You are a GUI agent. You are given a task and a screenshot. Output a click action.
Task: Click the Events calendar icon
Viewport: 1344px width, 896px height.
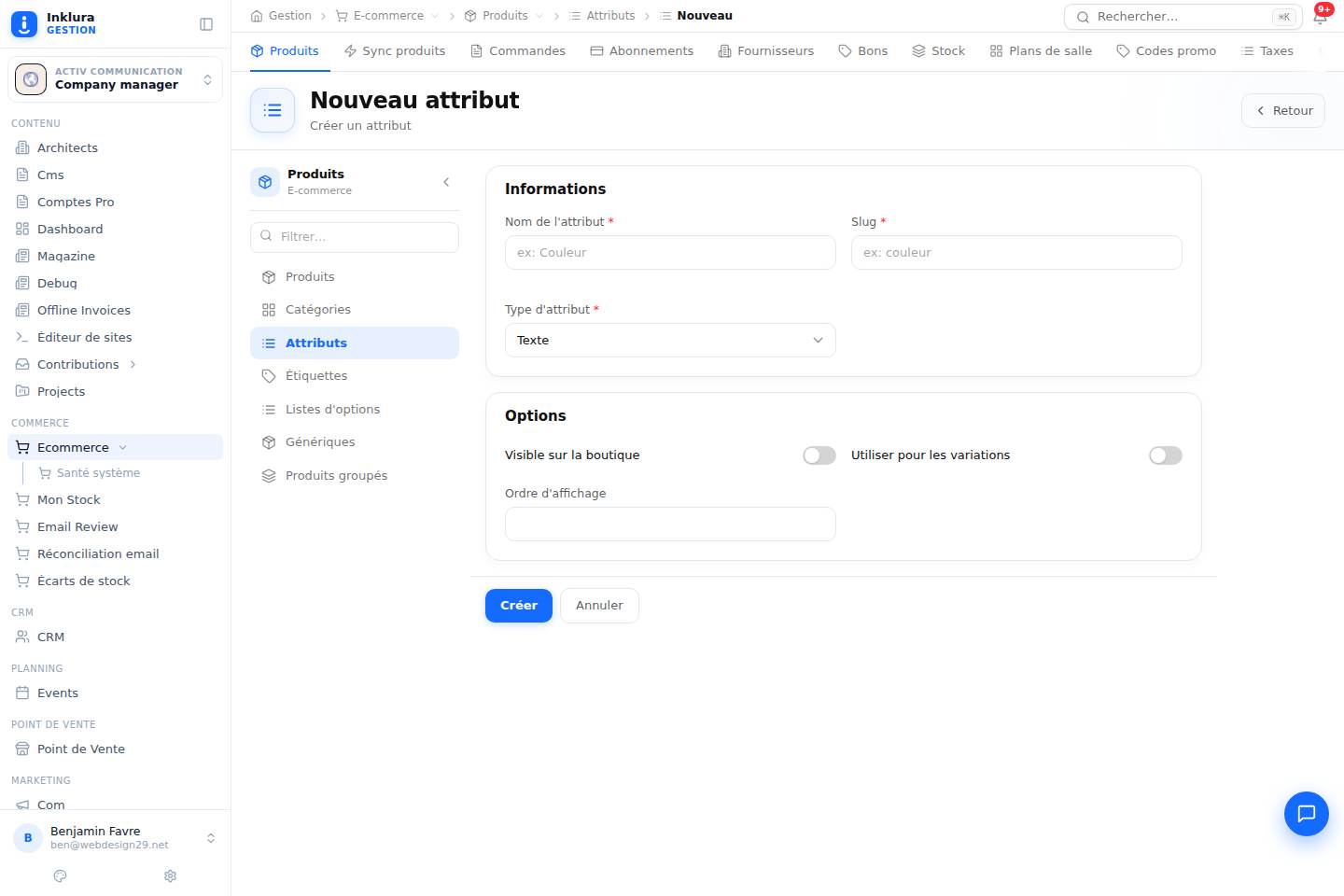click(22, 693)
